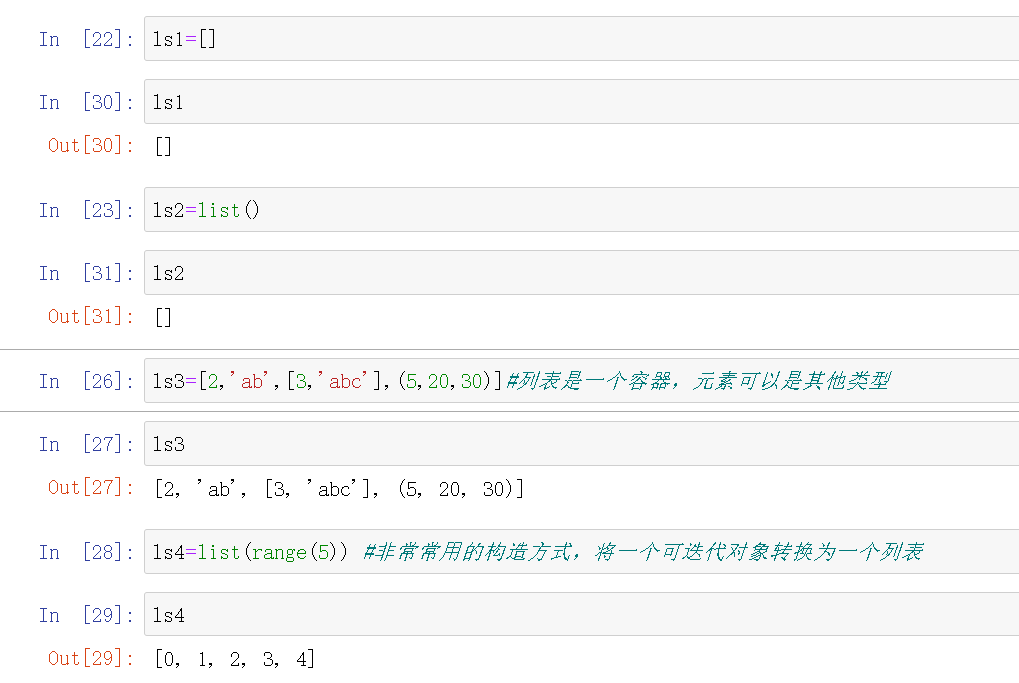Click the In [26] prompt label
1019x683 pixels.
(86, 381)
